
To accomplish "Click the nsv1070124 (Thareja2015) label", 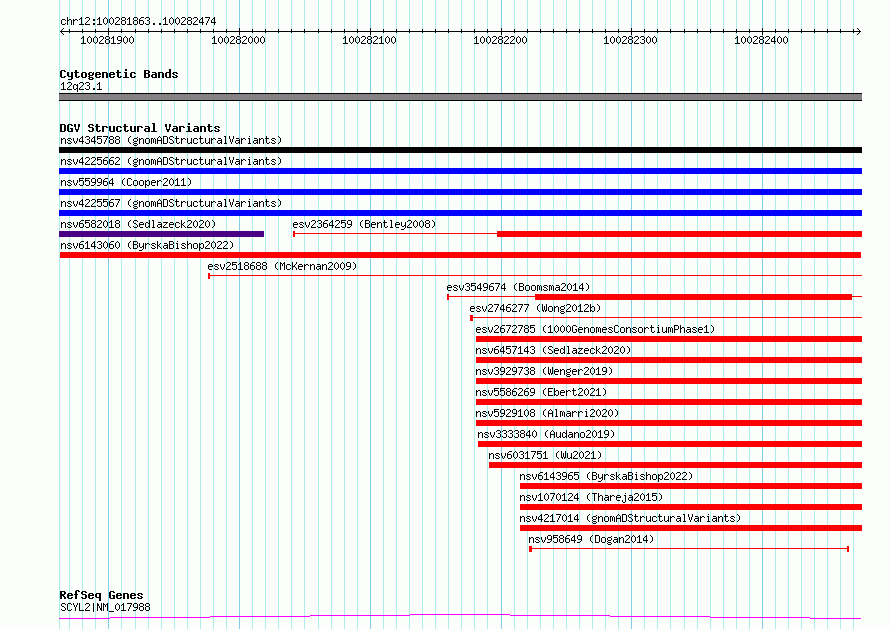I will [x=591, y=497].
